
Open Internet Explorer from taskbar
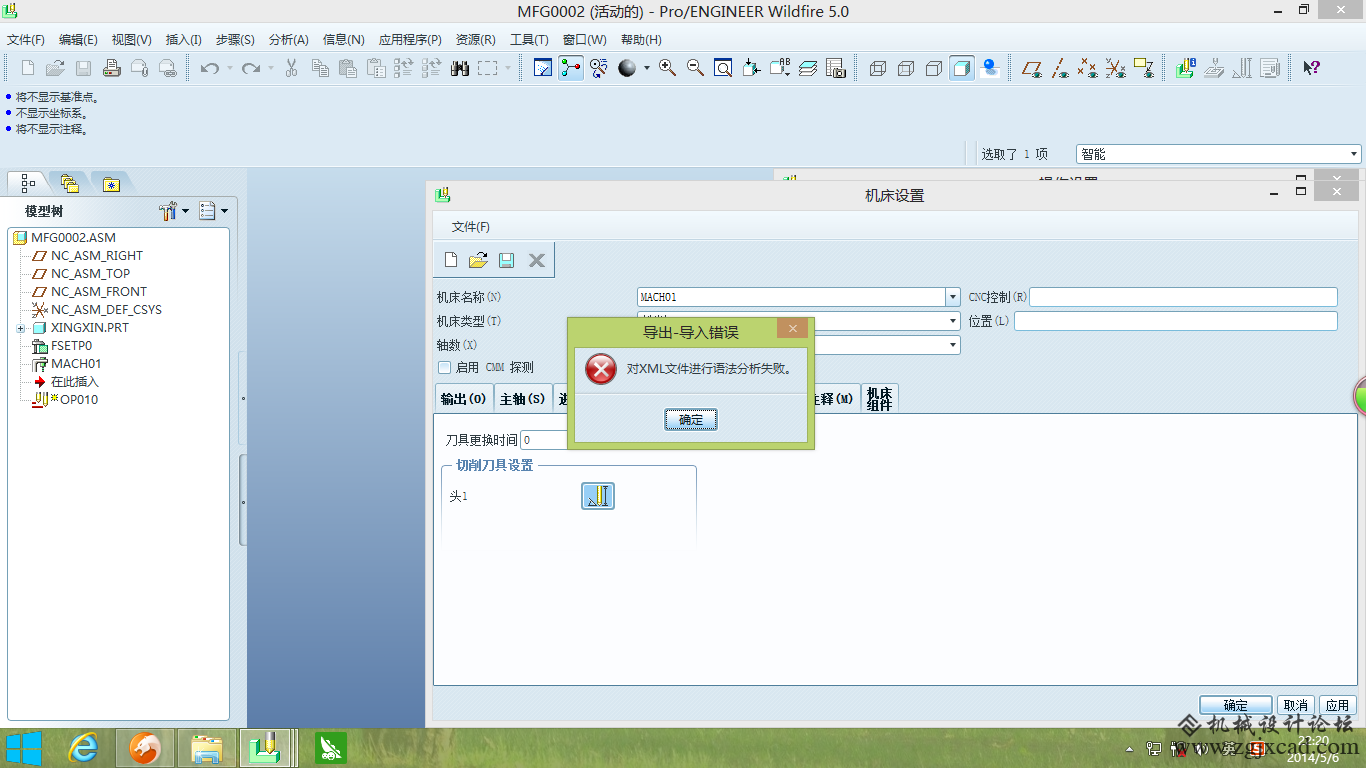coord(83,747)
